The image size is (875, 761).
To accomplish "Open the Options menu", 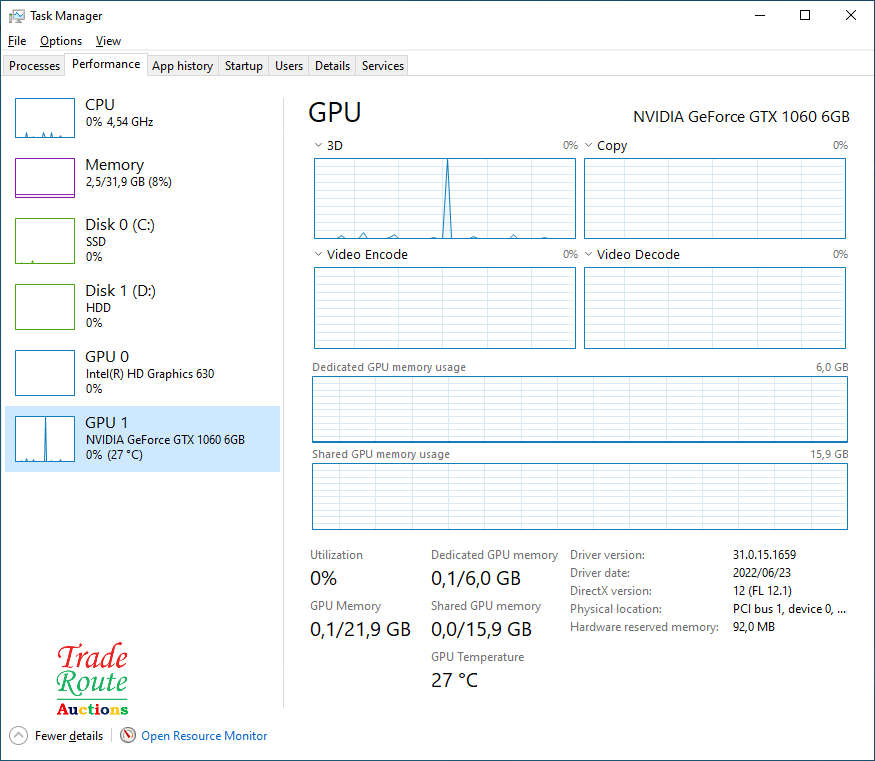I will pos(61,41).
